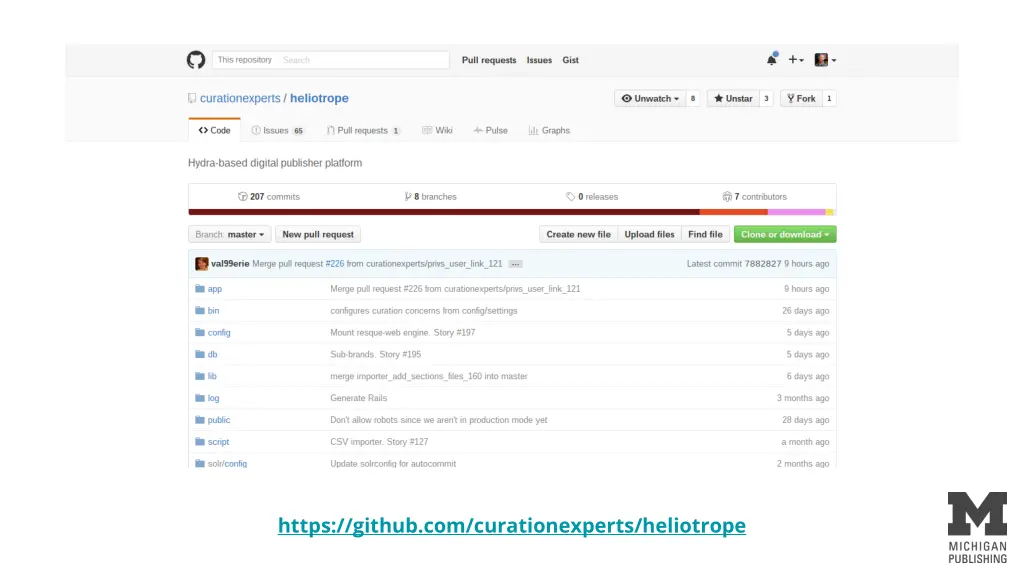Open the notifications bell icon
The width and height of the screenshot is (1024, 576).
click(772, 59)
